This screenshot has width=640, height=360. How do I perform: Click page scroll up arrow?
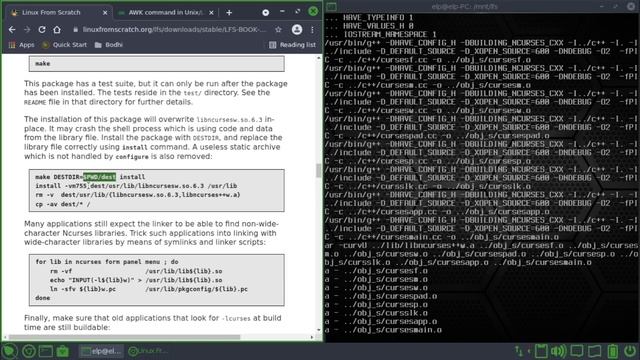click(x=319, y=58)
